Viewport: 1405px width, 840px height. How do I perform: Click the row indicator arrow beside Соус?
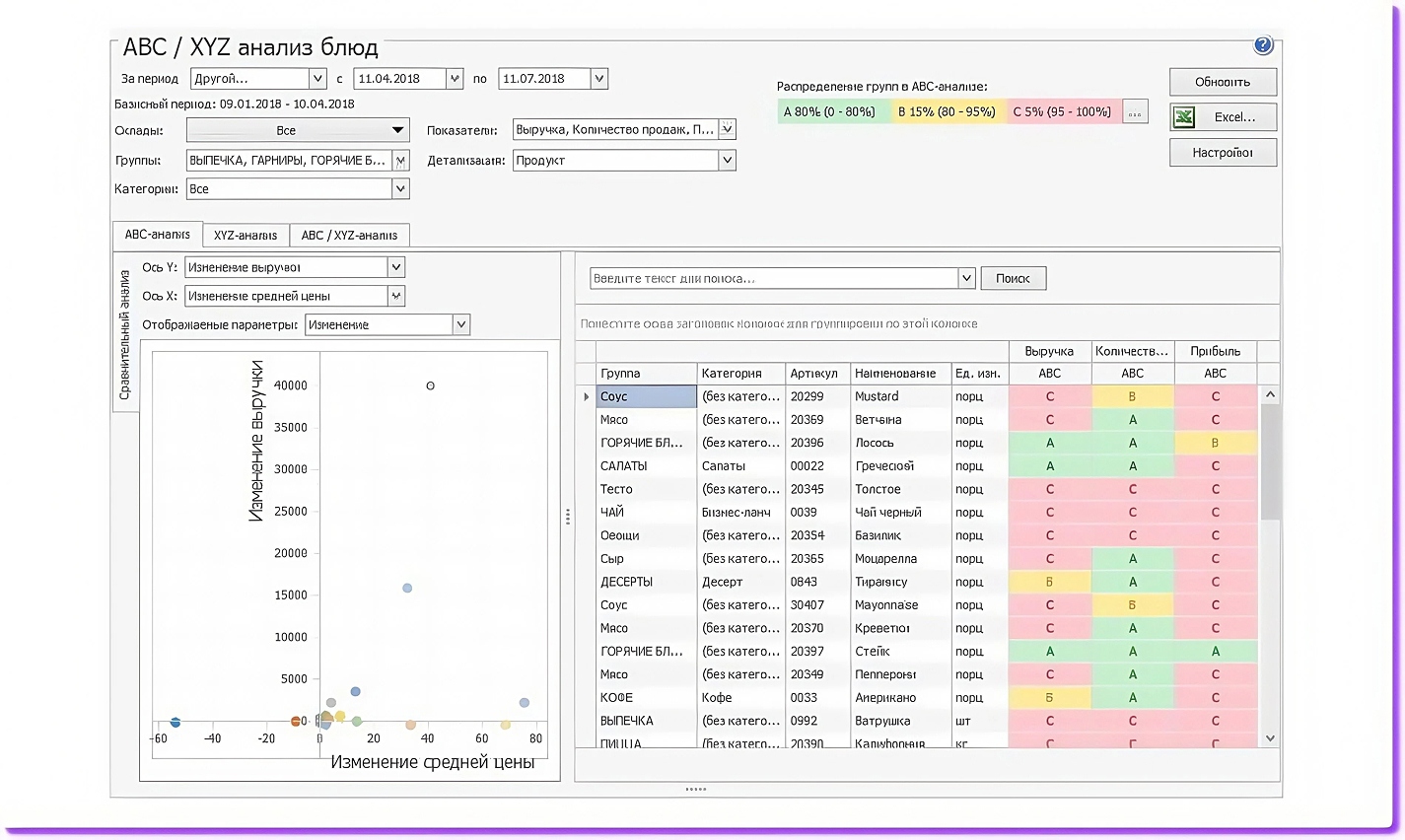point(587,396)
